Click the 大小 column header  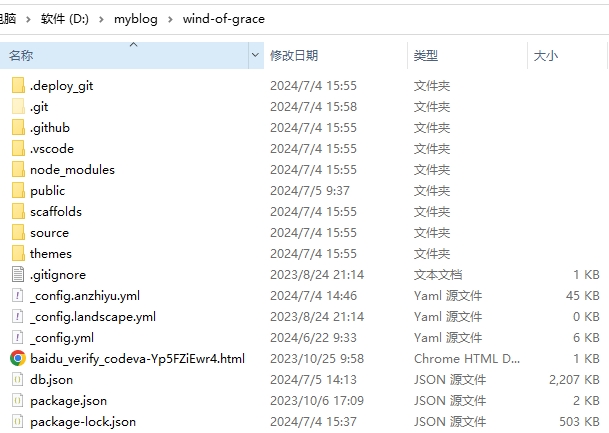(x=546, y=56)
